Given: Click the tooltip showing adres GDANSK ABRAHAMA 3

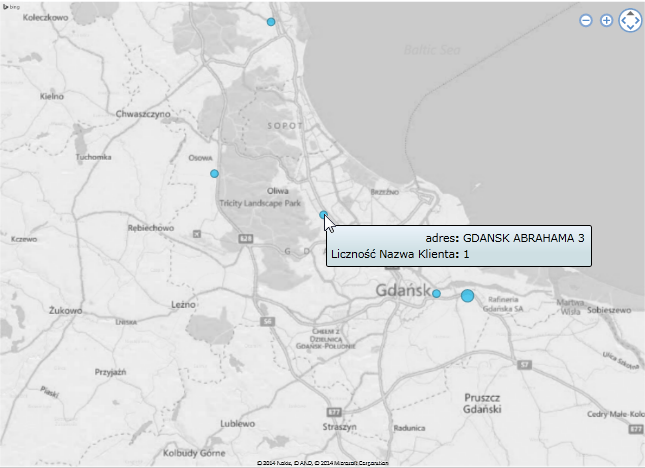Looking at the screenshot, I should click(458, 246).
